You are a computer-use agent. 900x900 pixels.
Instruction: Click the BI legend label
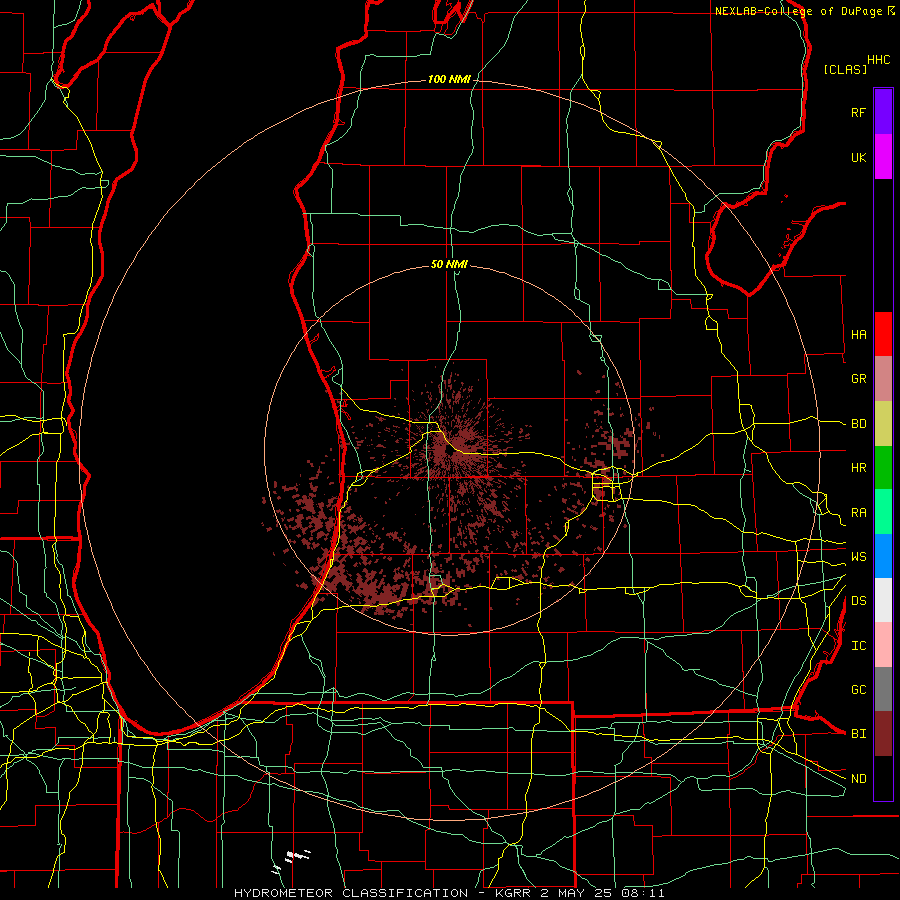[858, 734]
